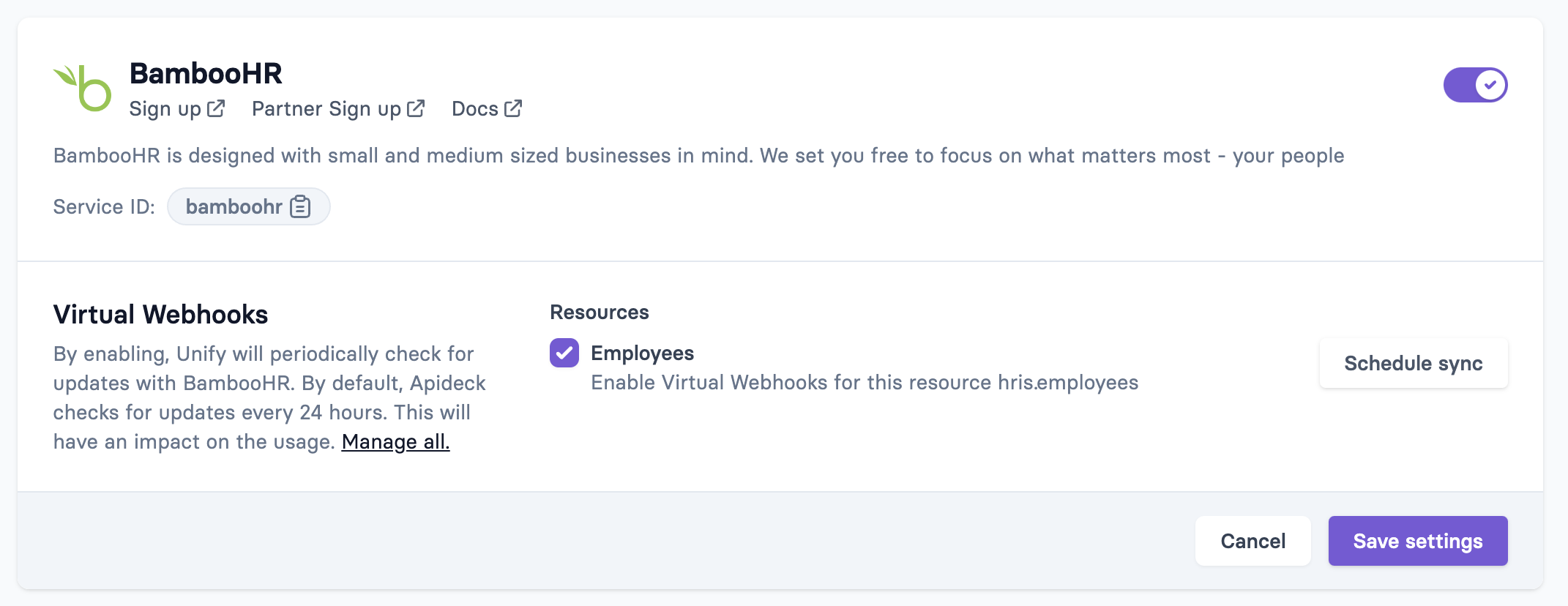Open the Sign up external link
The image size is (1568, 606).
(176, 109)
